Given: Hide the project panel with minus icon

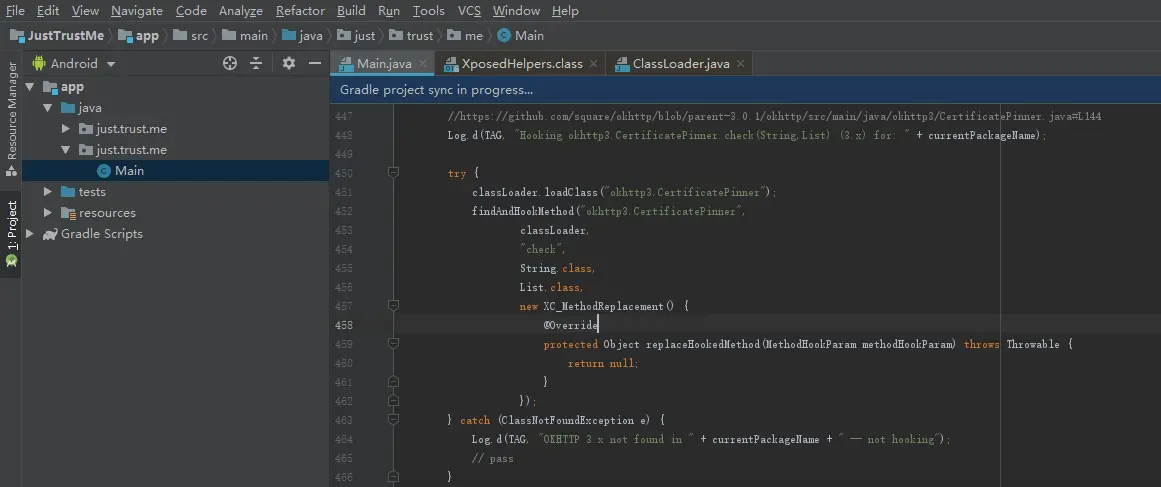Looking at the screenshot, I should point(315,64).
